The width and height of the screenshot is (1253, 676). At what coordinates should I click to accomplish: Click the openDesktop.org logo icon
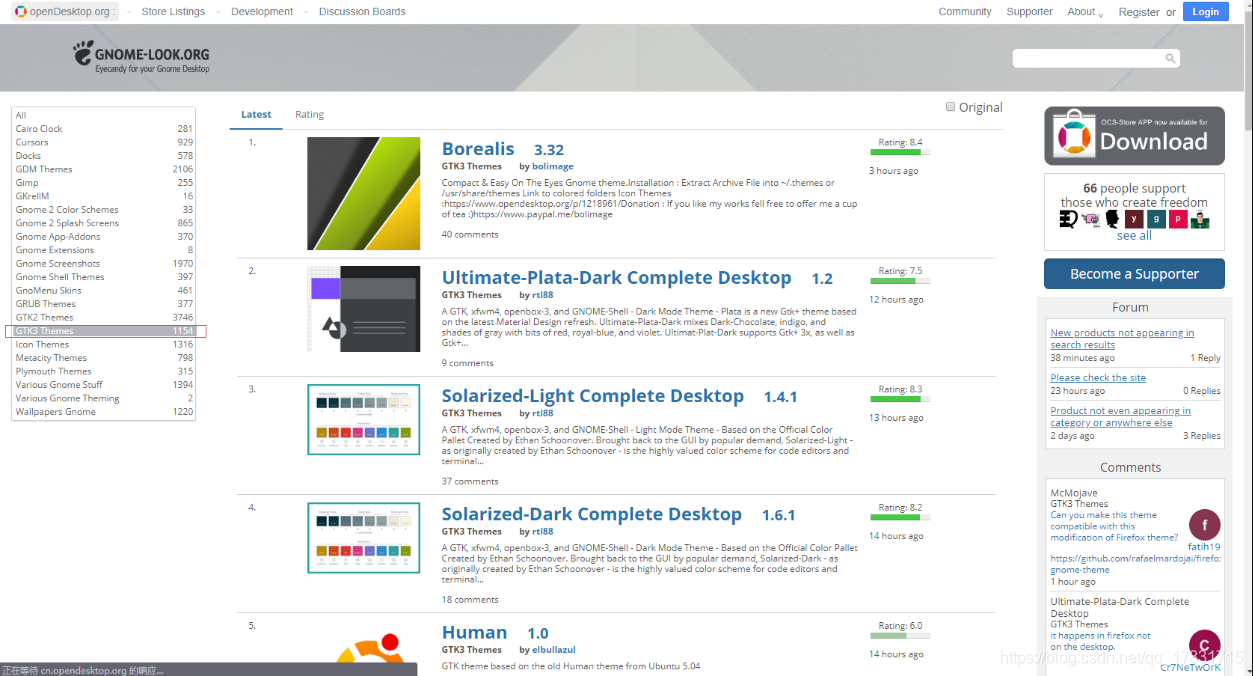pos(21,12)
